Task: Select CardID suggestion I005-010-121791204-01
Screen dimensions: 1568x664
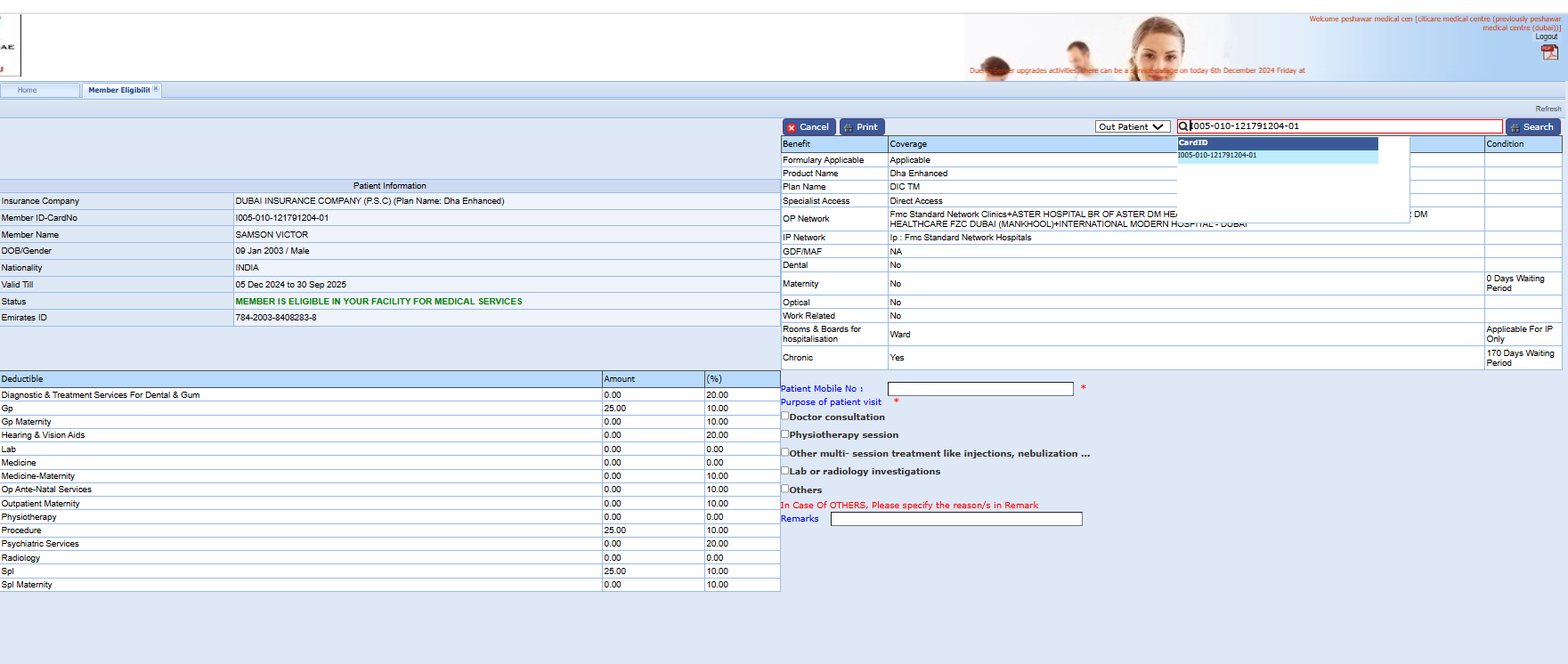Action: [x=1217, y=156]
